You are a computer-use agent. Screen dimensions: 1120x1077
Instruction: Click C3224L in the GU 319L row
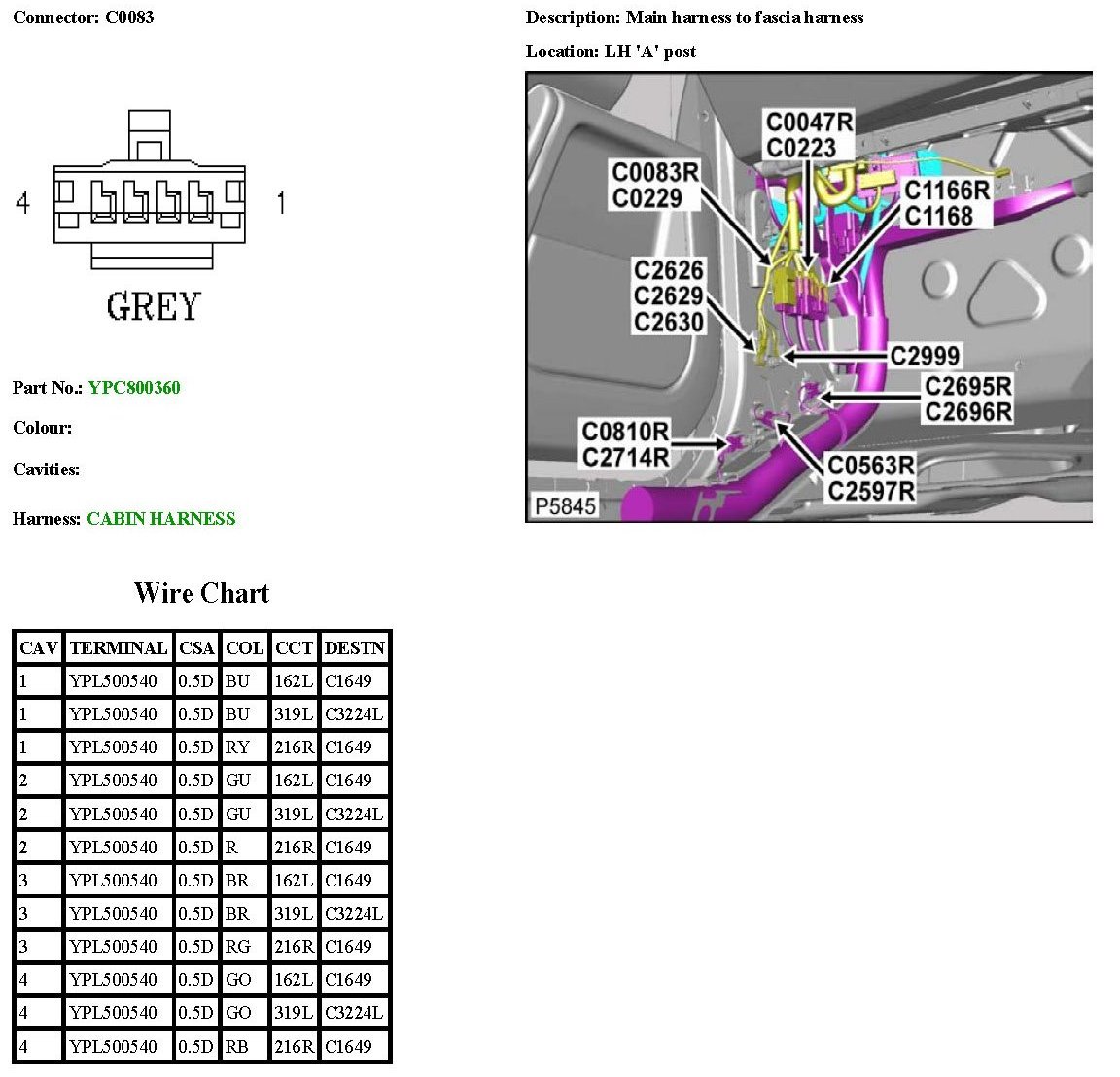(x=354, y=815)
